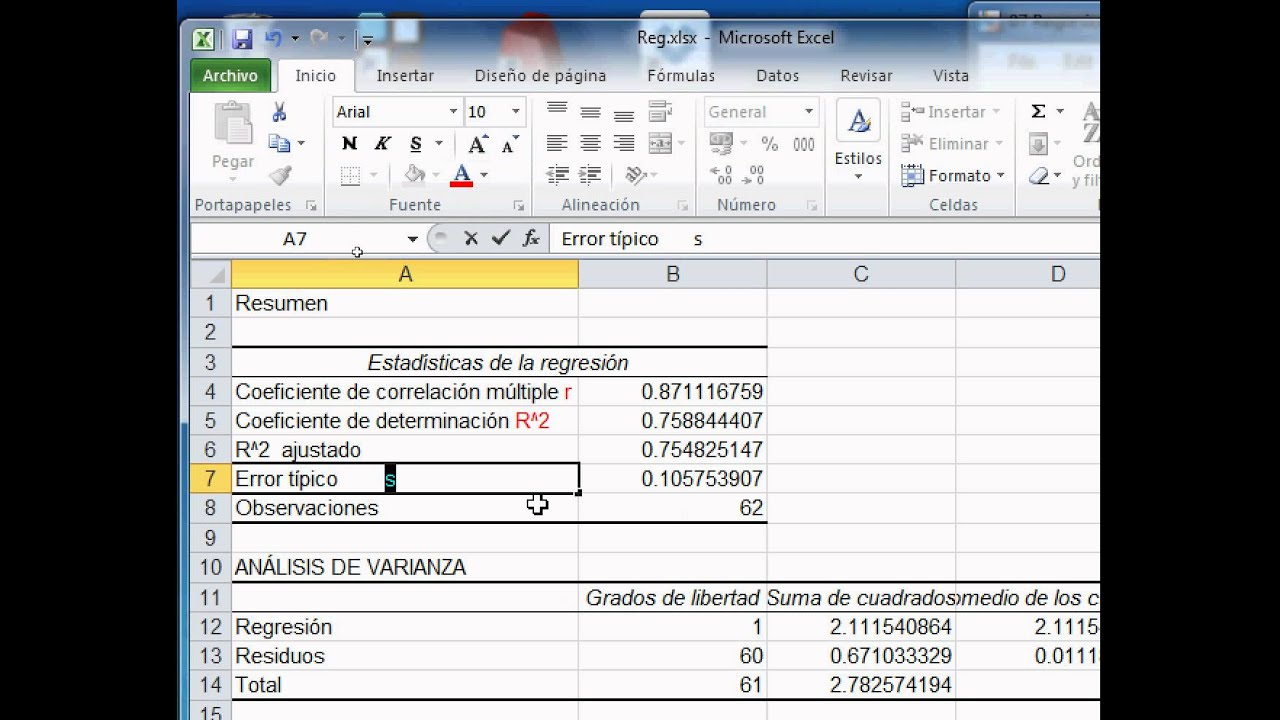
Task: Open the General number format dropdown
Action: coord(809,112)
